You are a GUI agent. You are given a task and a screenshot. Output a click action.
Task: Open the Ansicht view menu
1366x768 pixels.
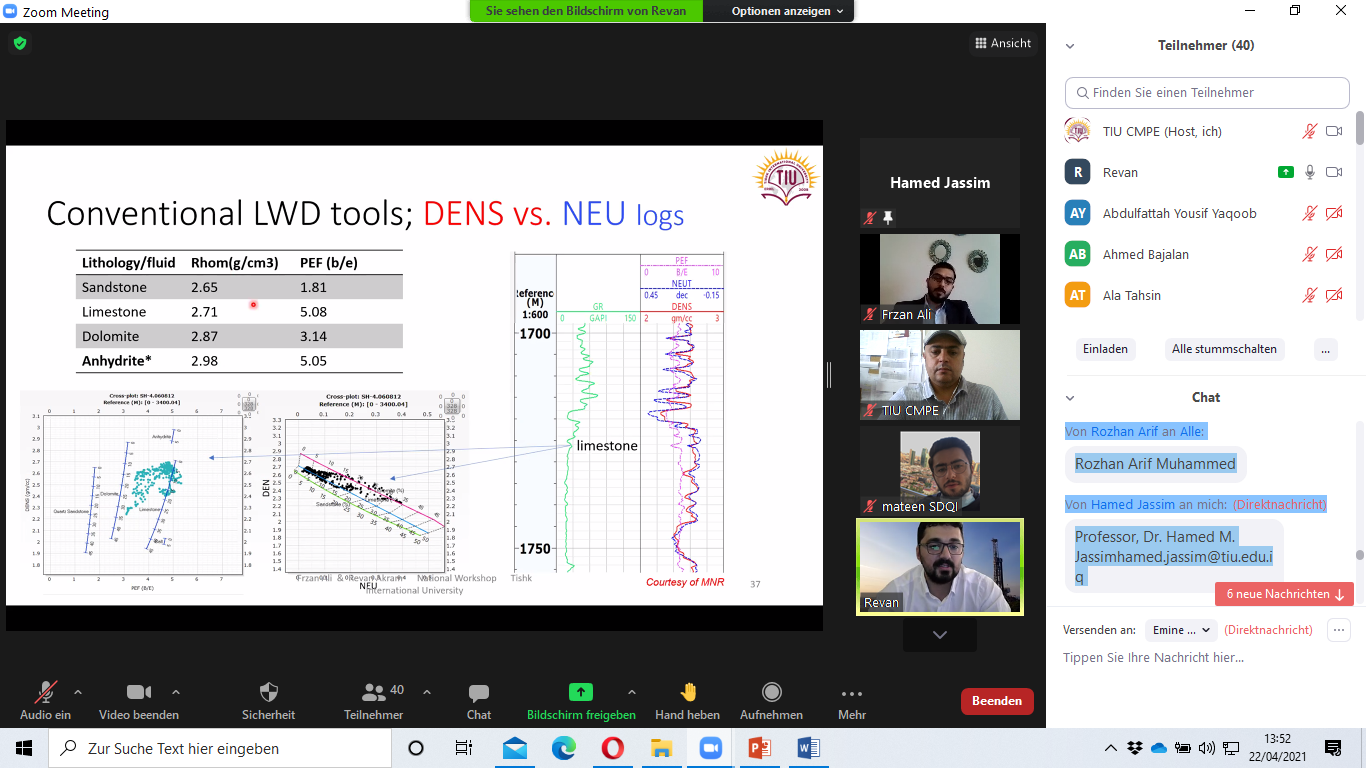click(x=1003, y=43)
